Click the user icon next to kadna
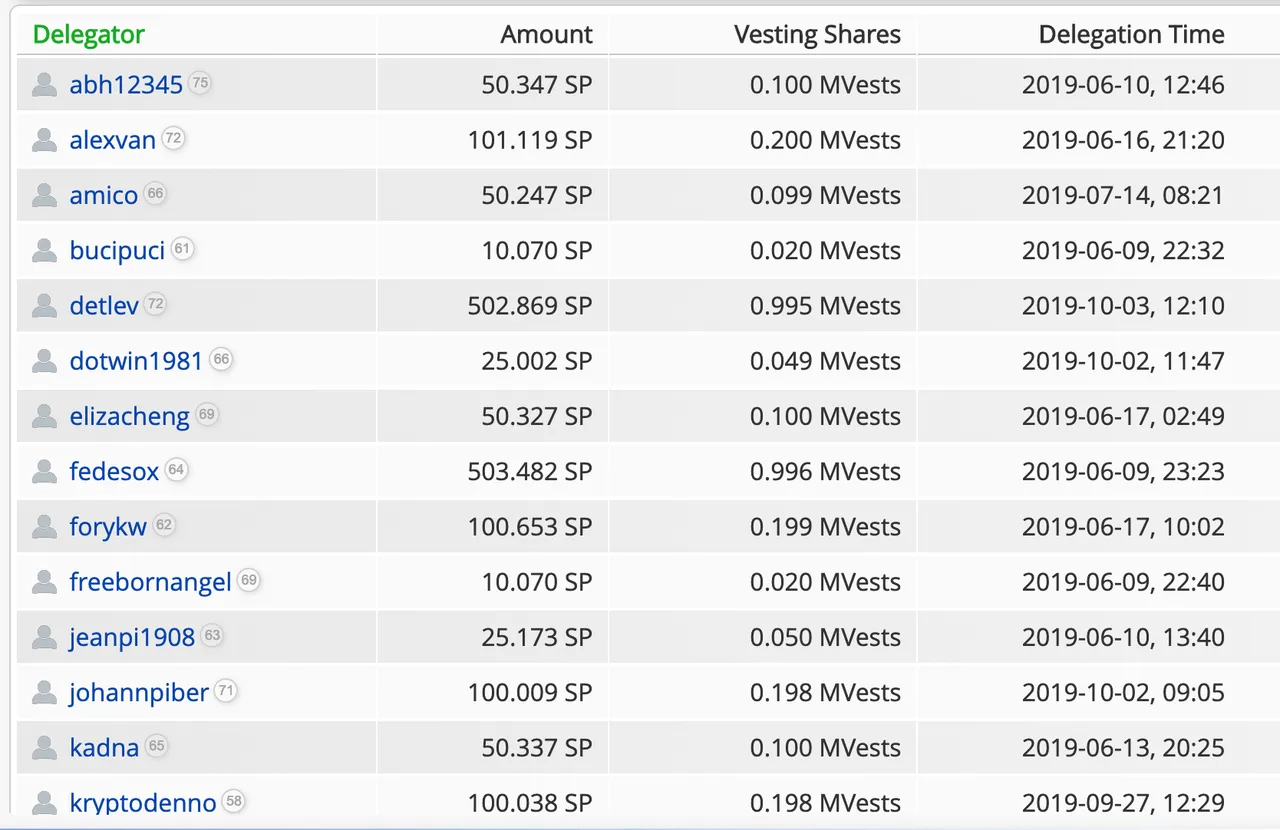 tap(44, 747)
